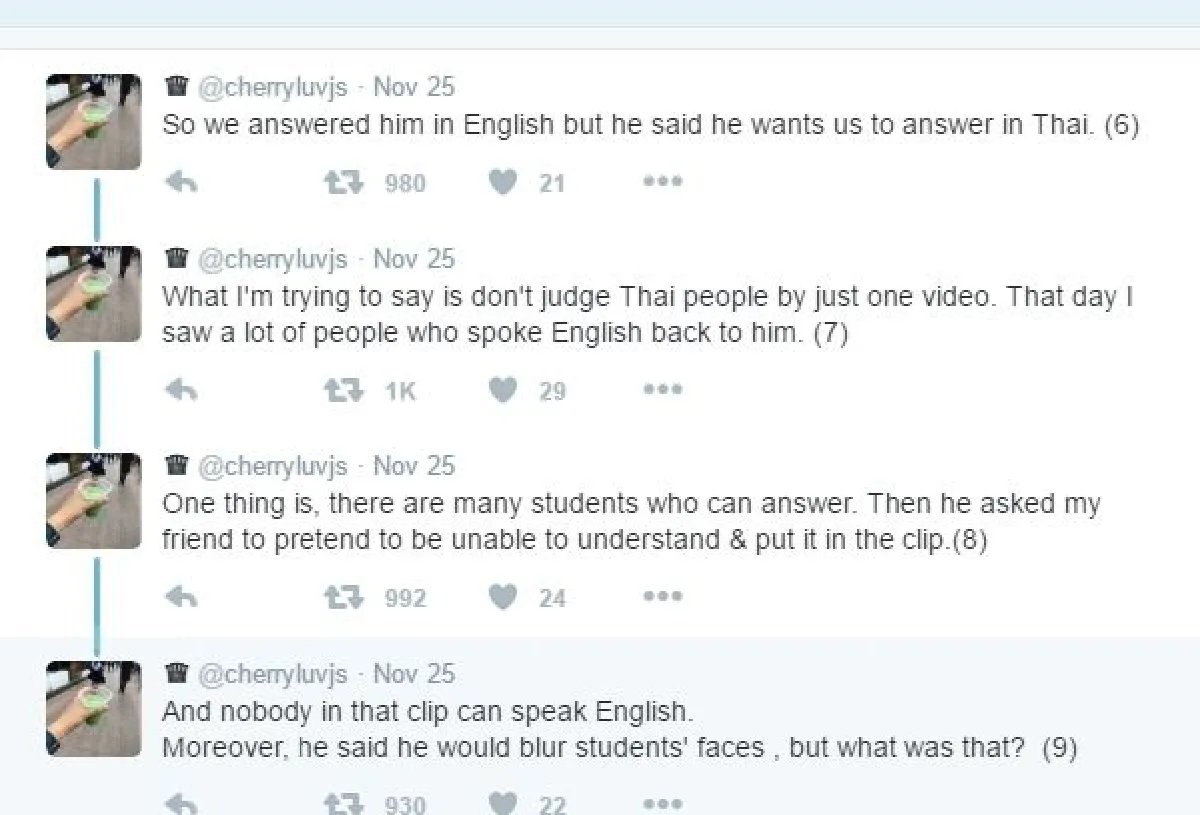Like the tweet with 980 retweets

(503, 181)
